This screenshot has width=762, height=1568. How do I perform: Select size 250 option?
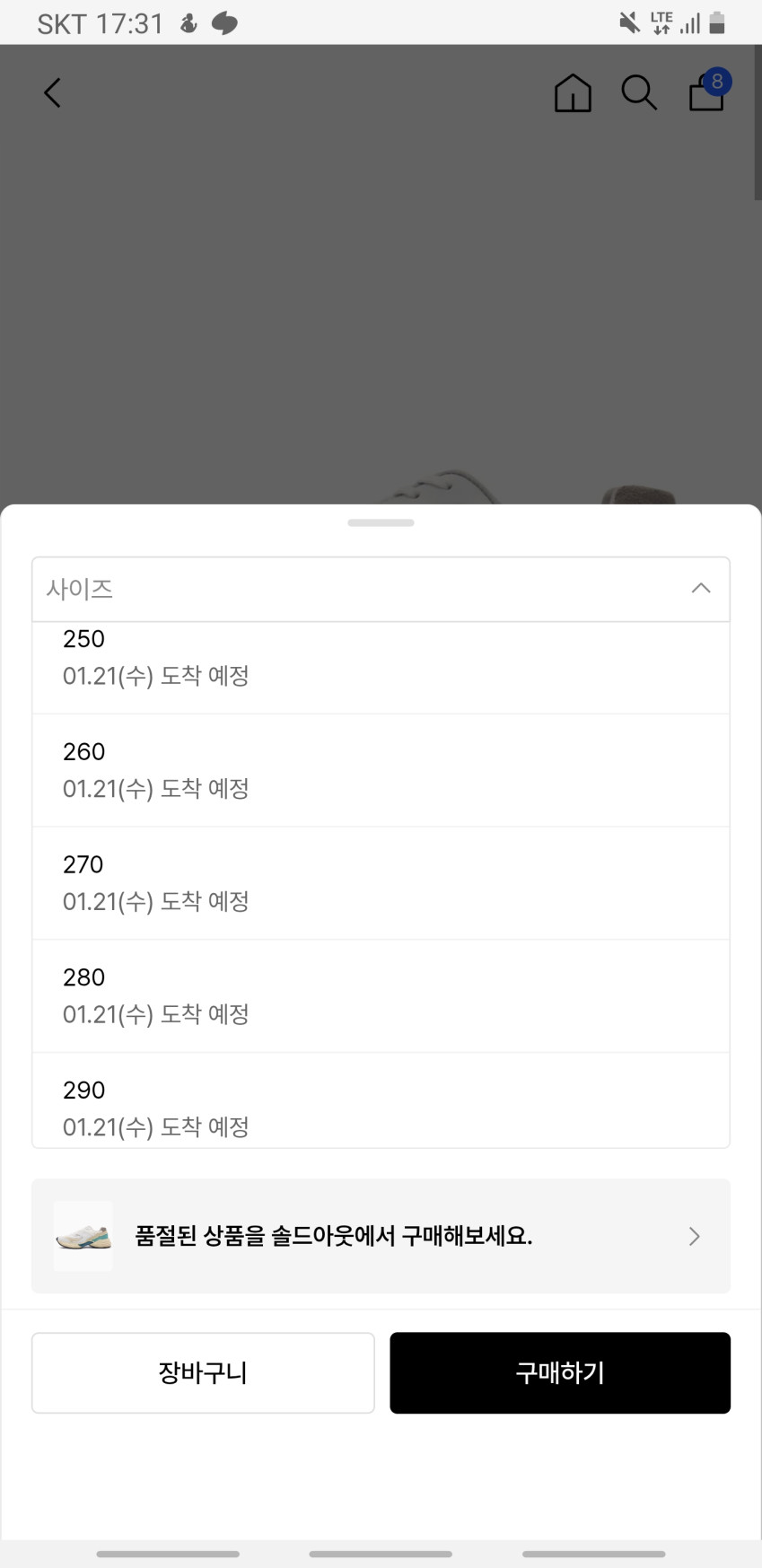click(381, 659)
